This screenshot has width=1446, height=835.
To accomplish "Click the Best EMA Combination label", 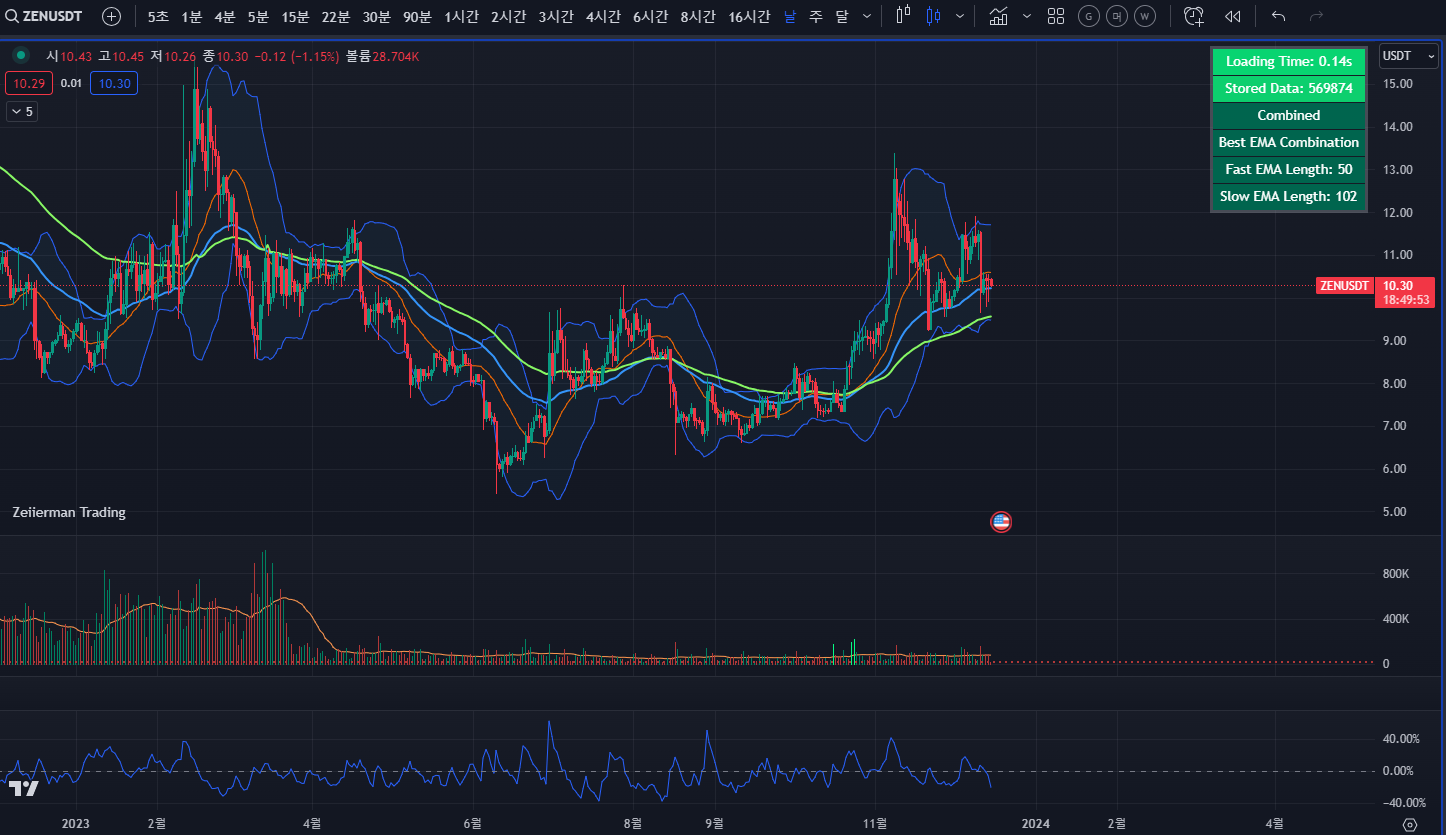I will 1288,142.
